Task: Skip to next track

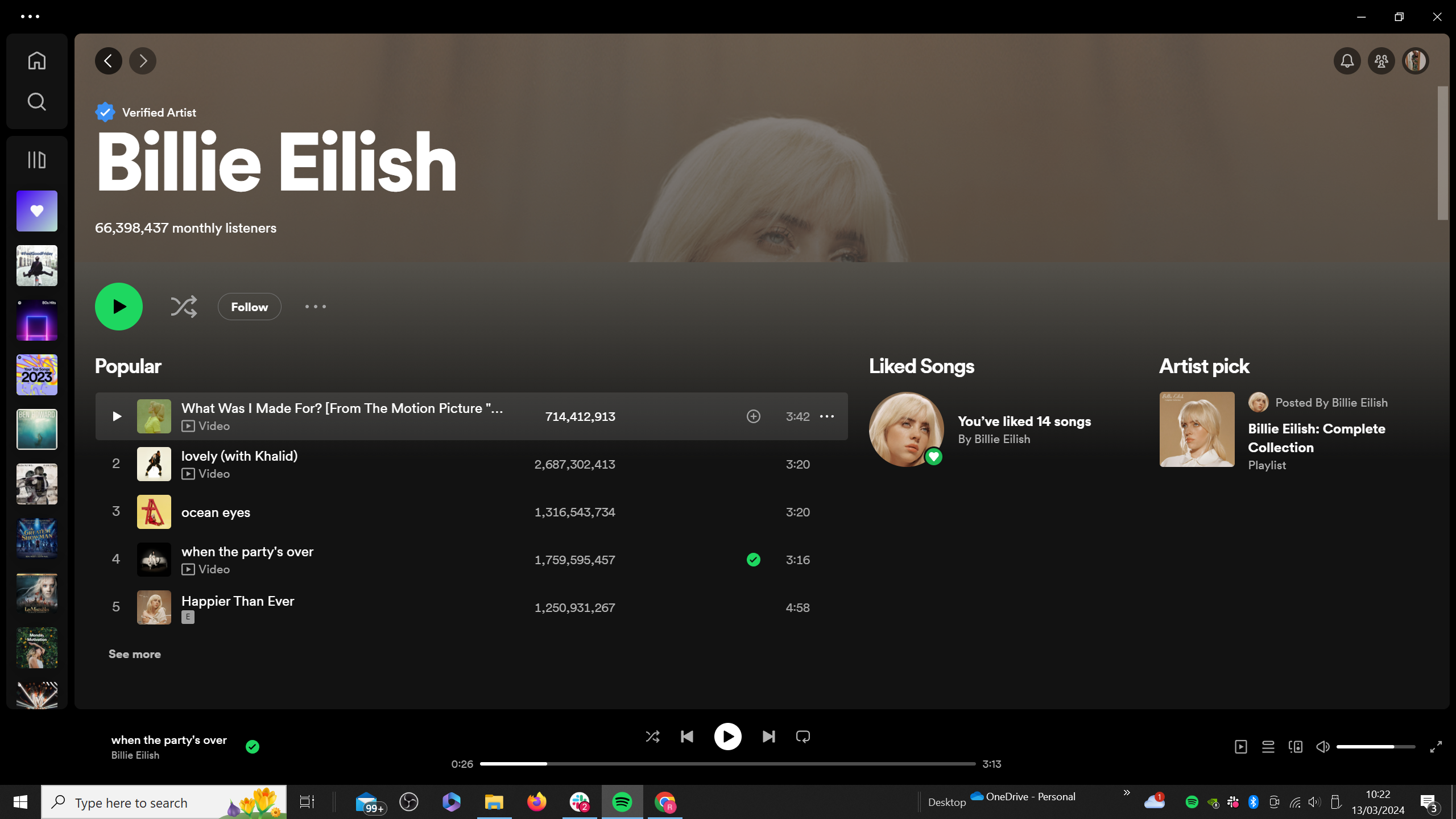Action: pos(769,737)
